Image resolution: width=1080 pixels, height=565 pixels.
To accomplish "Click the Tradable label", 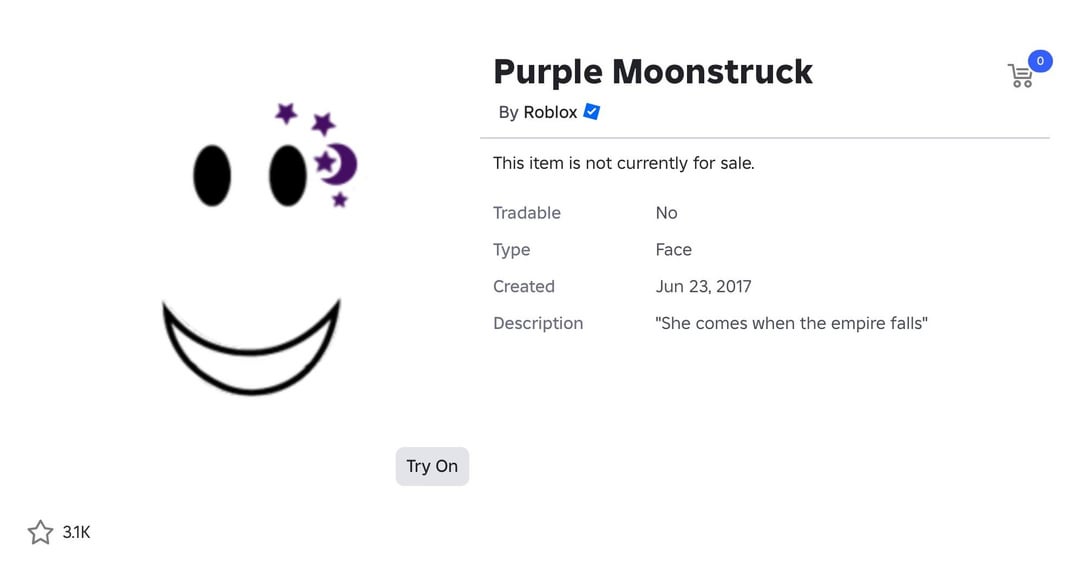I will [527, 213].
